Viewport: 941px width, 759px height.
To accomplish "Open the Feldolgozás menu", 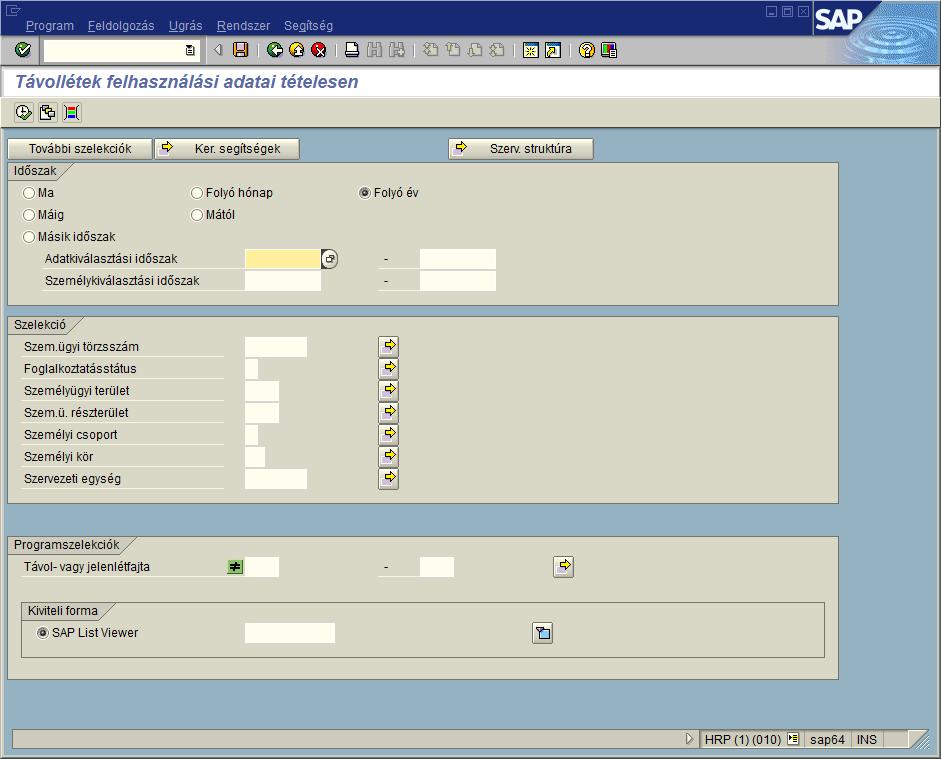I will point(121,26).
